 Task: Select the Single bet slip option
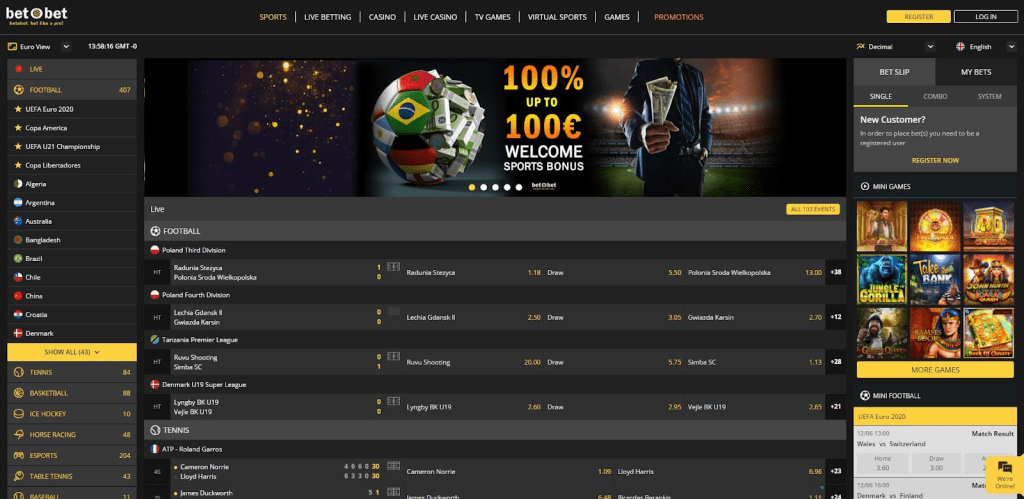(x=881, y=96)
